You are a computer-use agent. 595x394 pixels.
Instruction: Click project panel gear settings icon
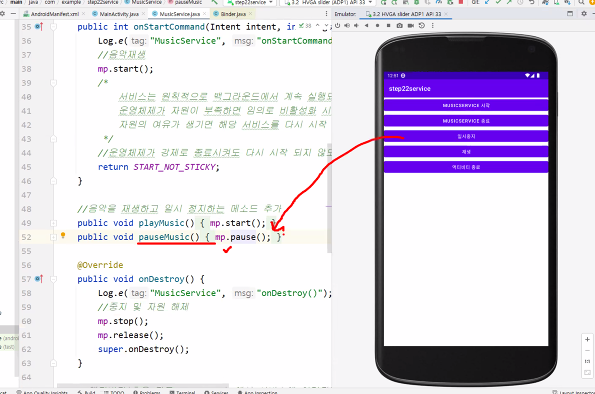point(2,14)
